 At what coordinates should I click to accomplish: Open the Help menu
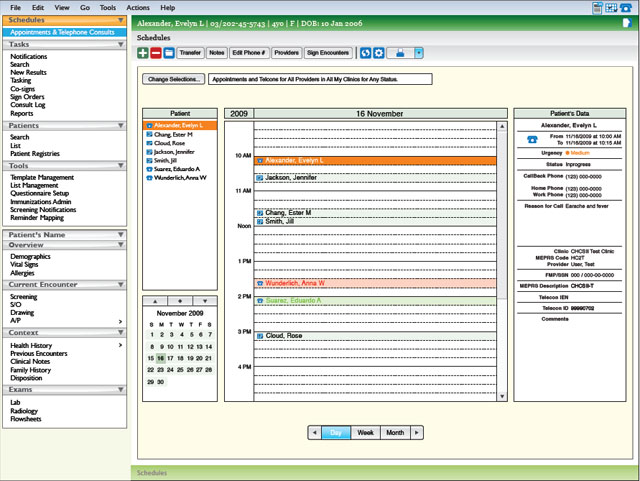(x=167, y=7)
